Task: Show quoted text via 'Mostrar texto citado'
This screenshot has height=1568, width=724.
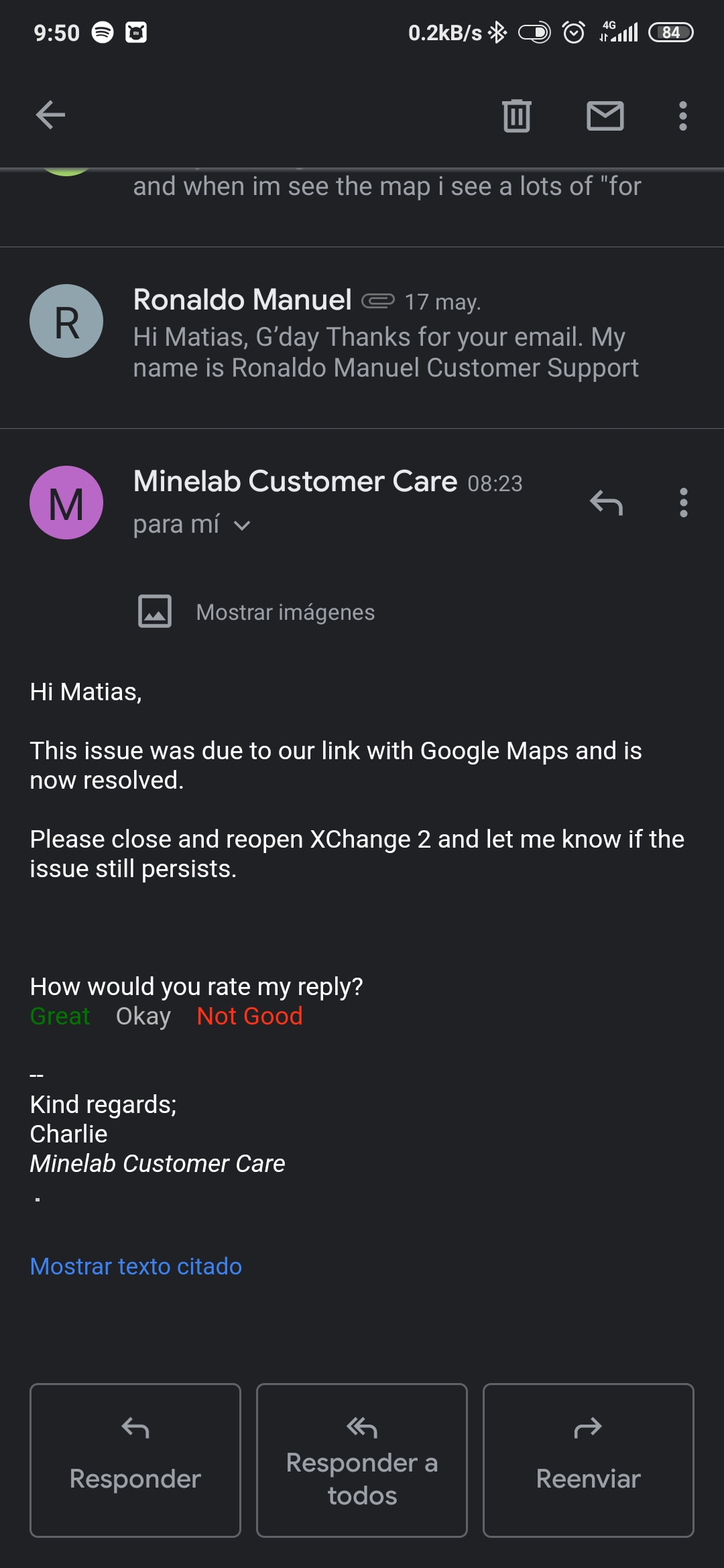Action: [x=136, y=1266]
